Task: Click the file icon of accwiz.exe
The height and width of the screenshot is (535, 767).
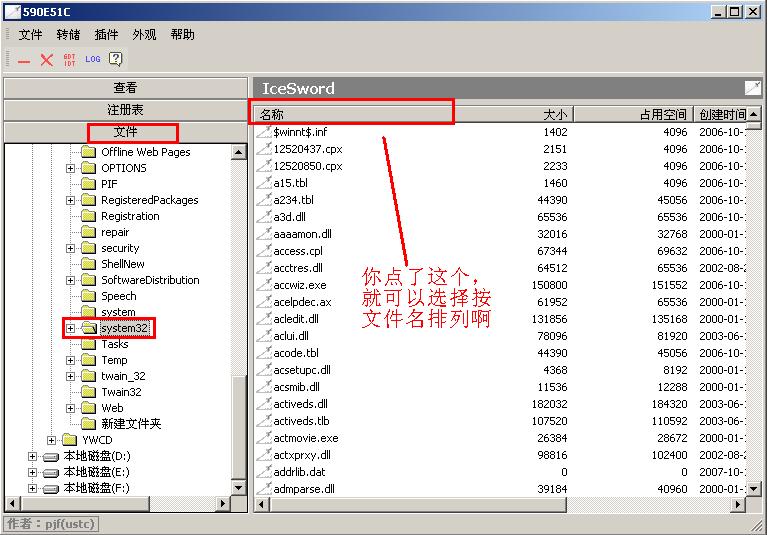Action: coord(264,285)
